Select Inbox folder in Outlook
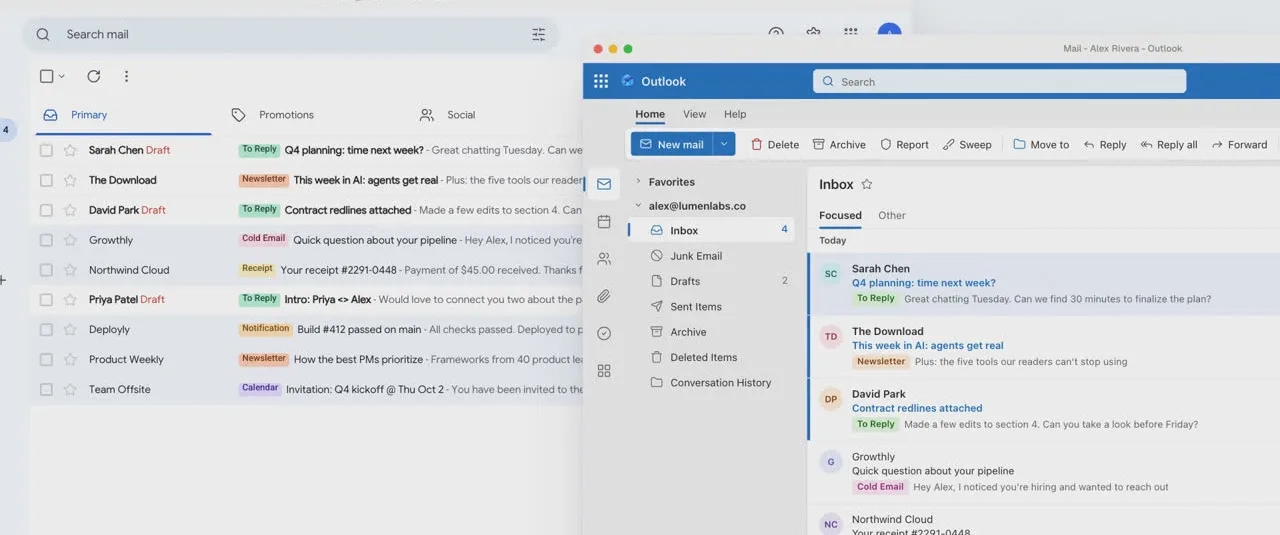 pyautogui.click(x=711, y=230)
